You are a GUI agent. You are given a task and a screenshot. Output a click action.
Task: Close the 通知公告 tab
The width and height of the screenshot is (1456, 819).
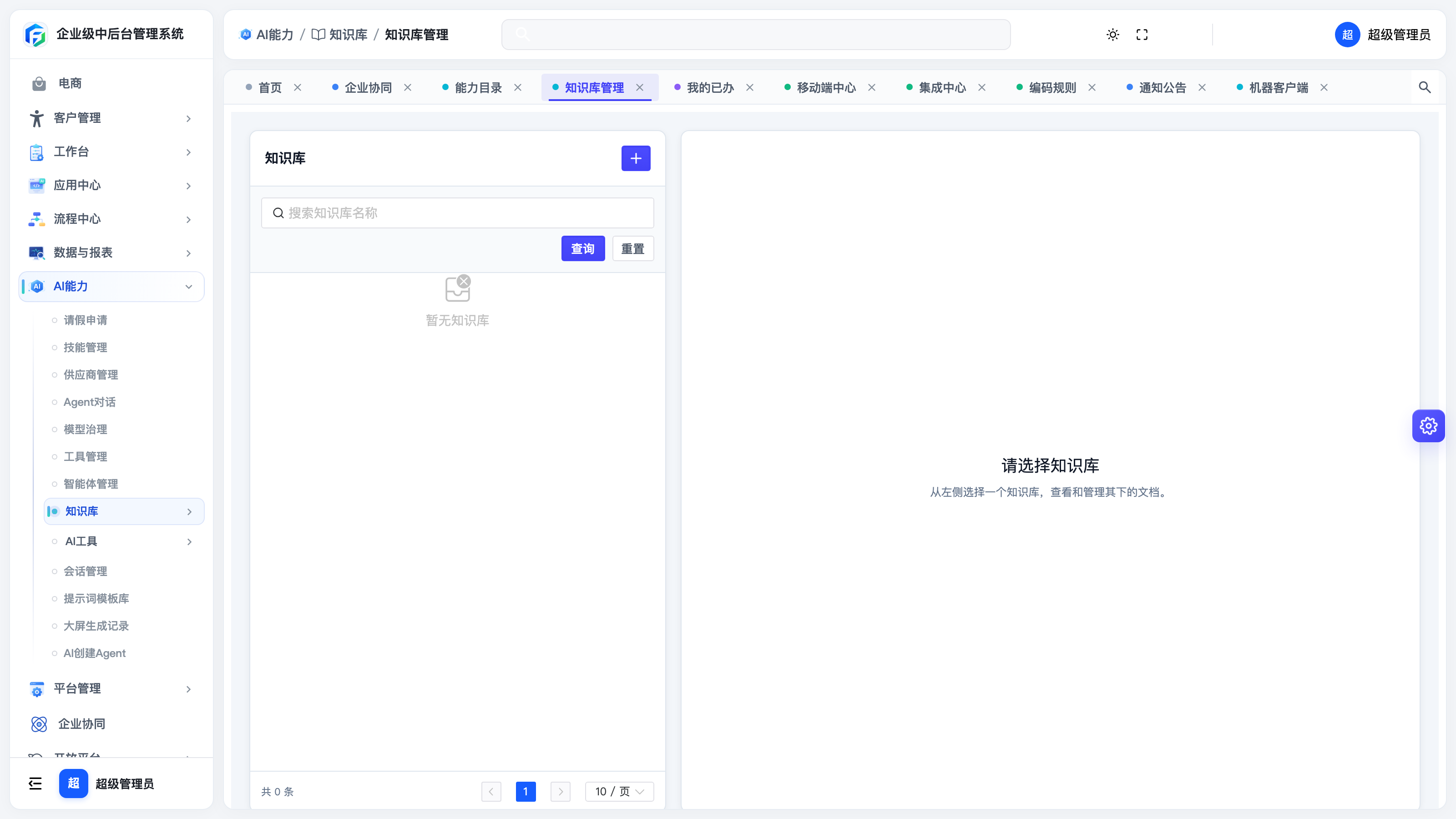point(1202,88)
